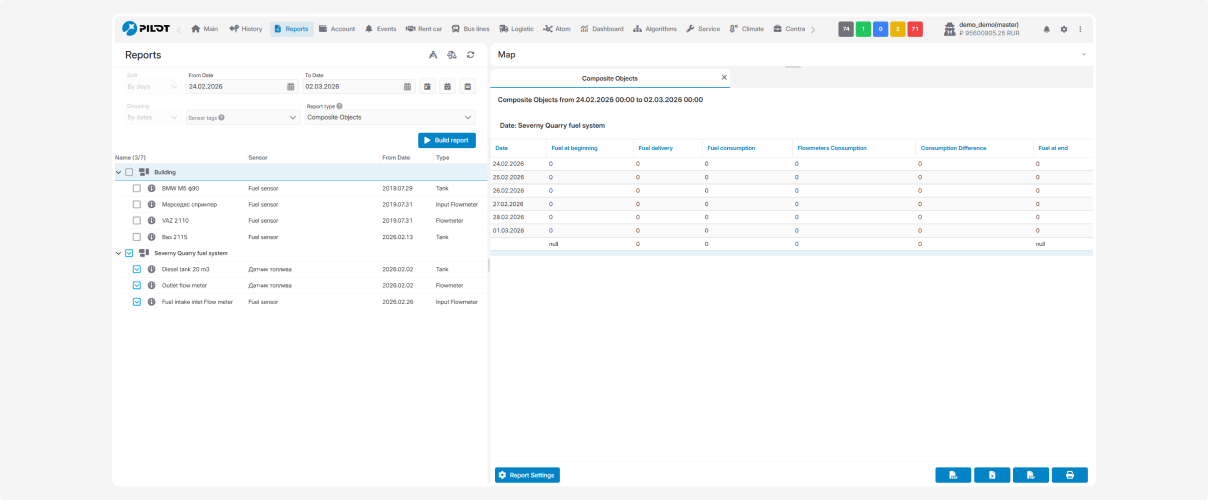This screenshot has height=500, width=1208.
Task: Click the refresh icon in the Reports header
Action: coord(470,55)
